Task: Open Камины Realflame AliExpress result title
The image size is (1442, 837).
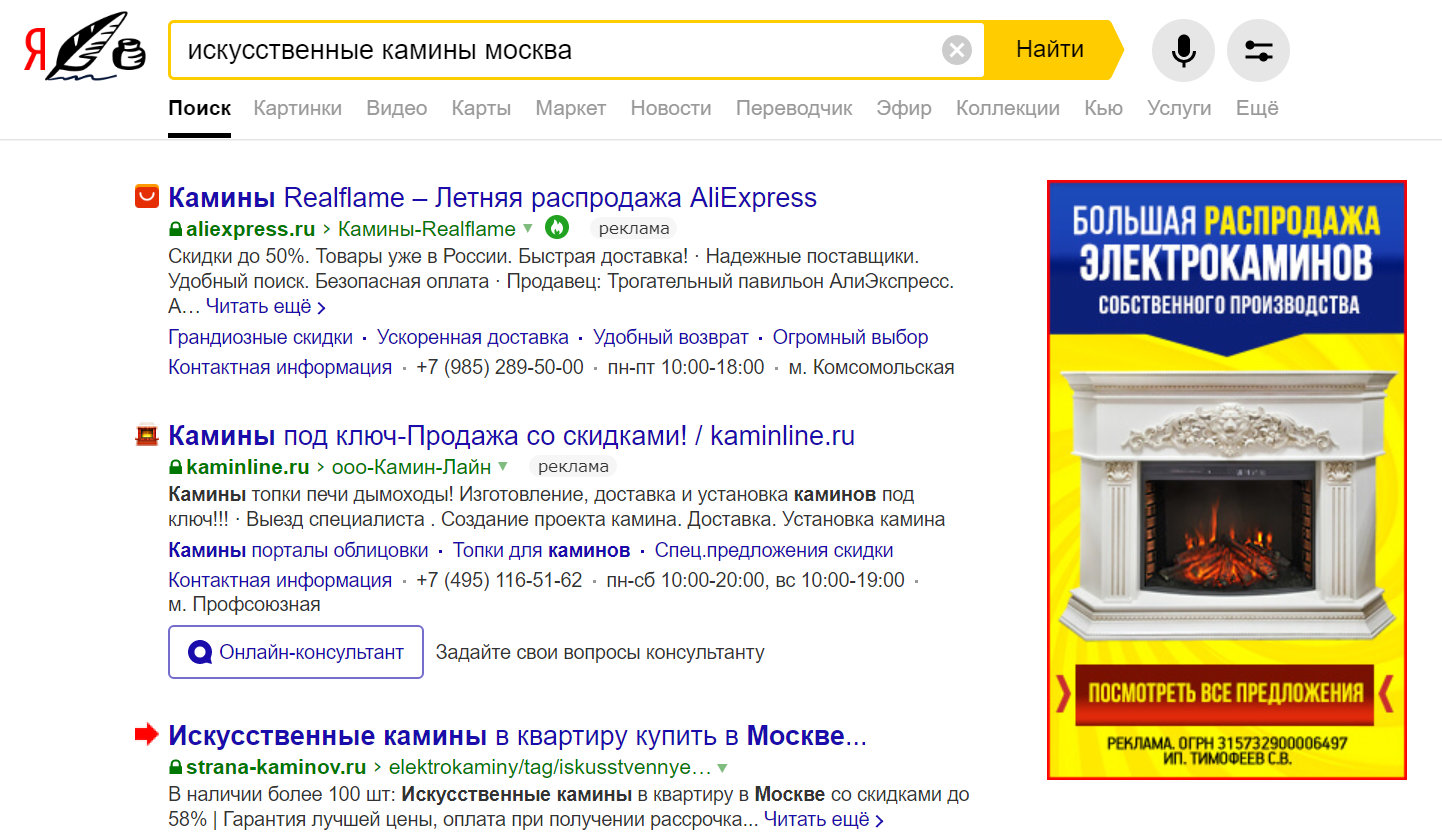Action: [493, 197]
